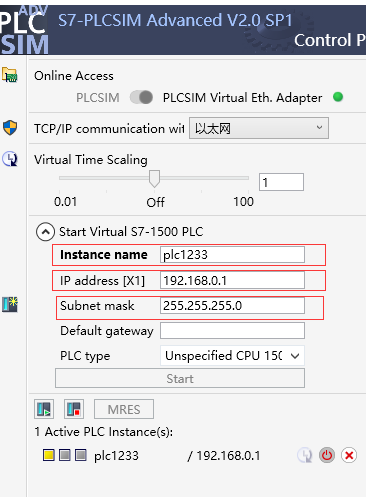Open the virtual SIMATIC memory card folder icon
The width and height of the screenshot is (366, 497).
click(x=9, y=74)
